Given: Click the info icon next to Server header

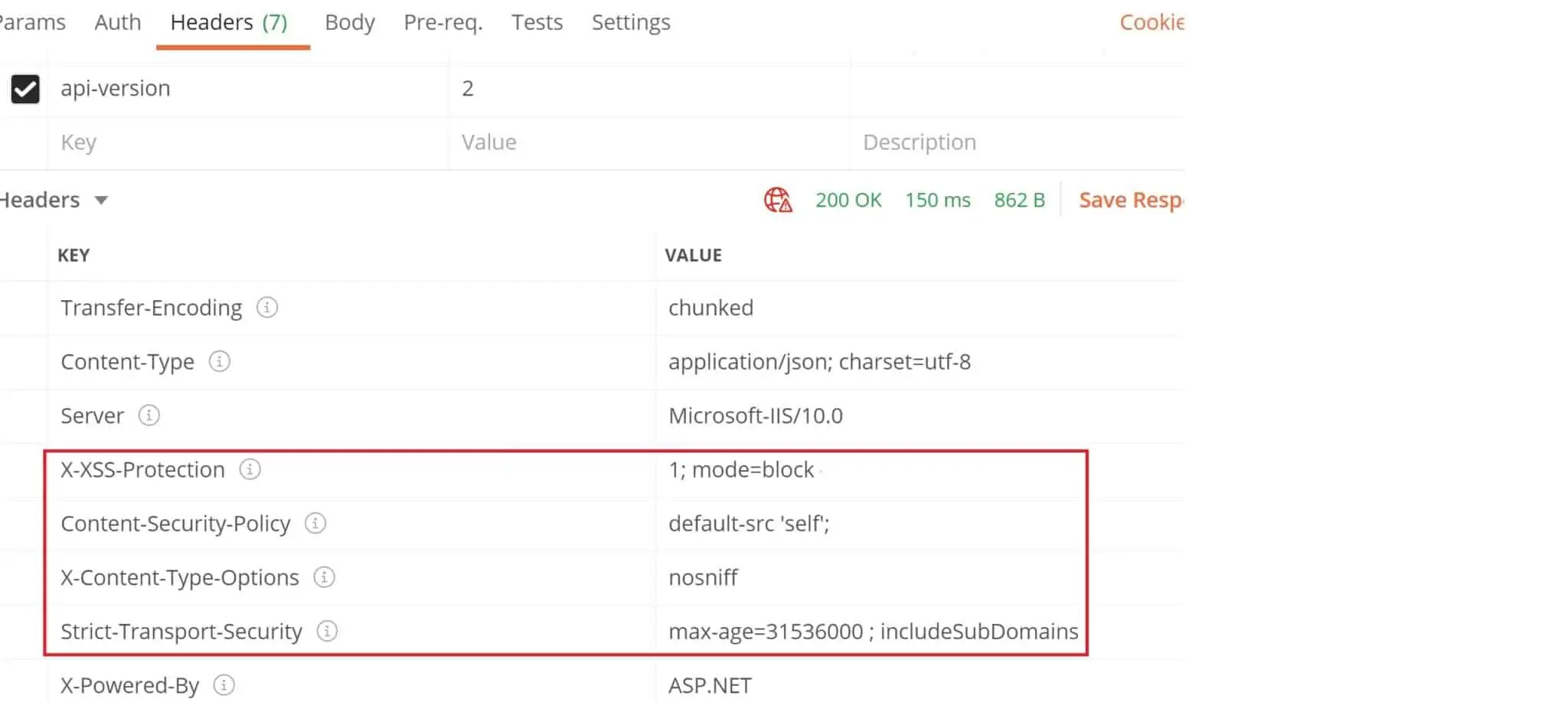Looking at the screenshot, I should point(150,416).
